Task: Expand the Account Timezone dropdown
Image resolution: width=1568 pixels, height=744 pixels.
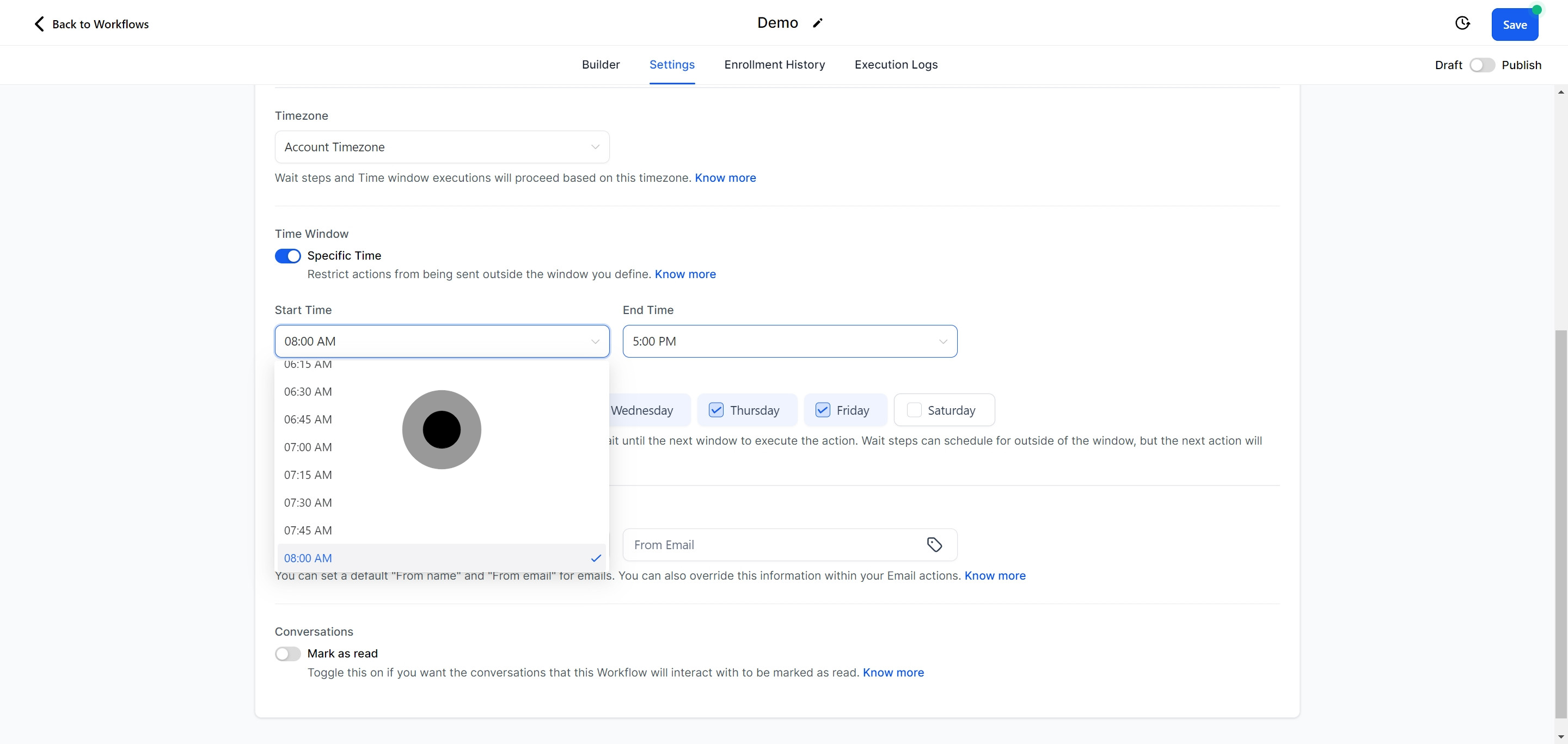Action: (x=442, y=147)
